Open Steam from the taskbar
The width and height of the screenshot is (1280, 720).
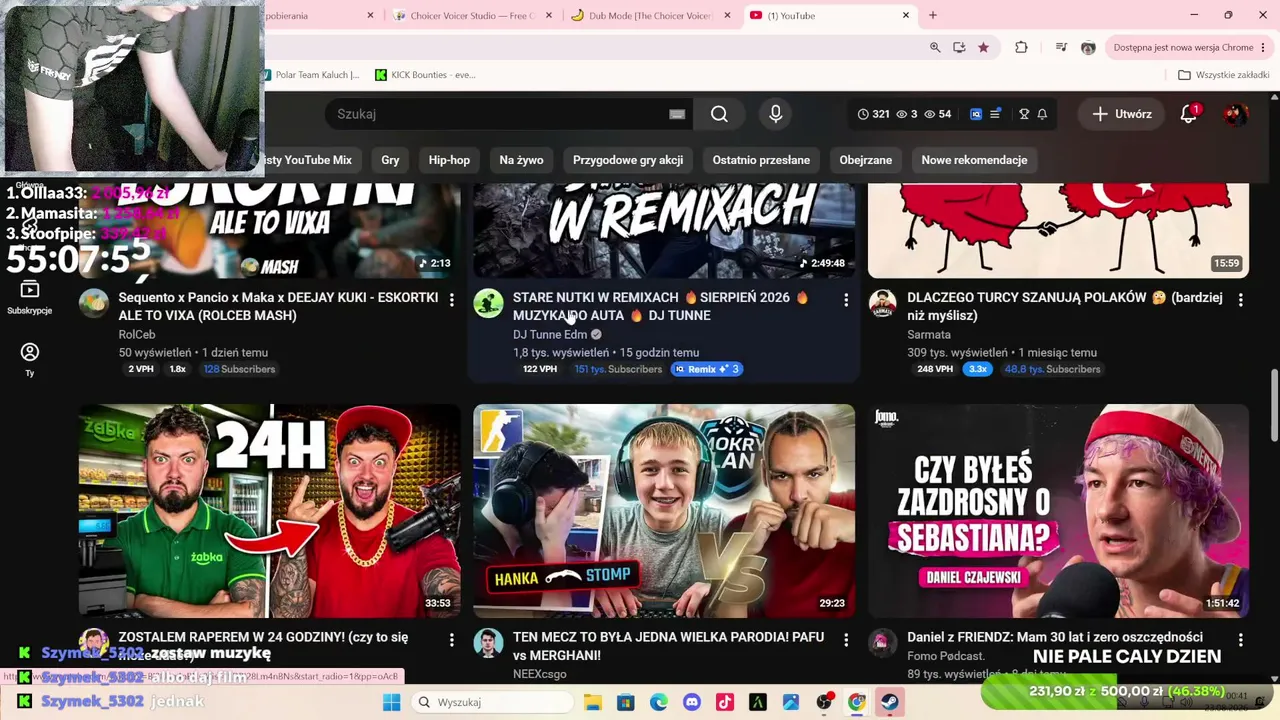click(x=889, y=702)
